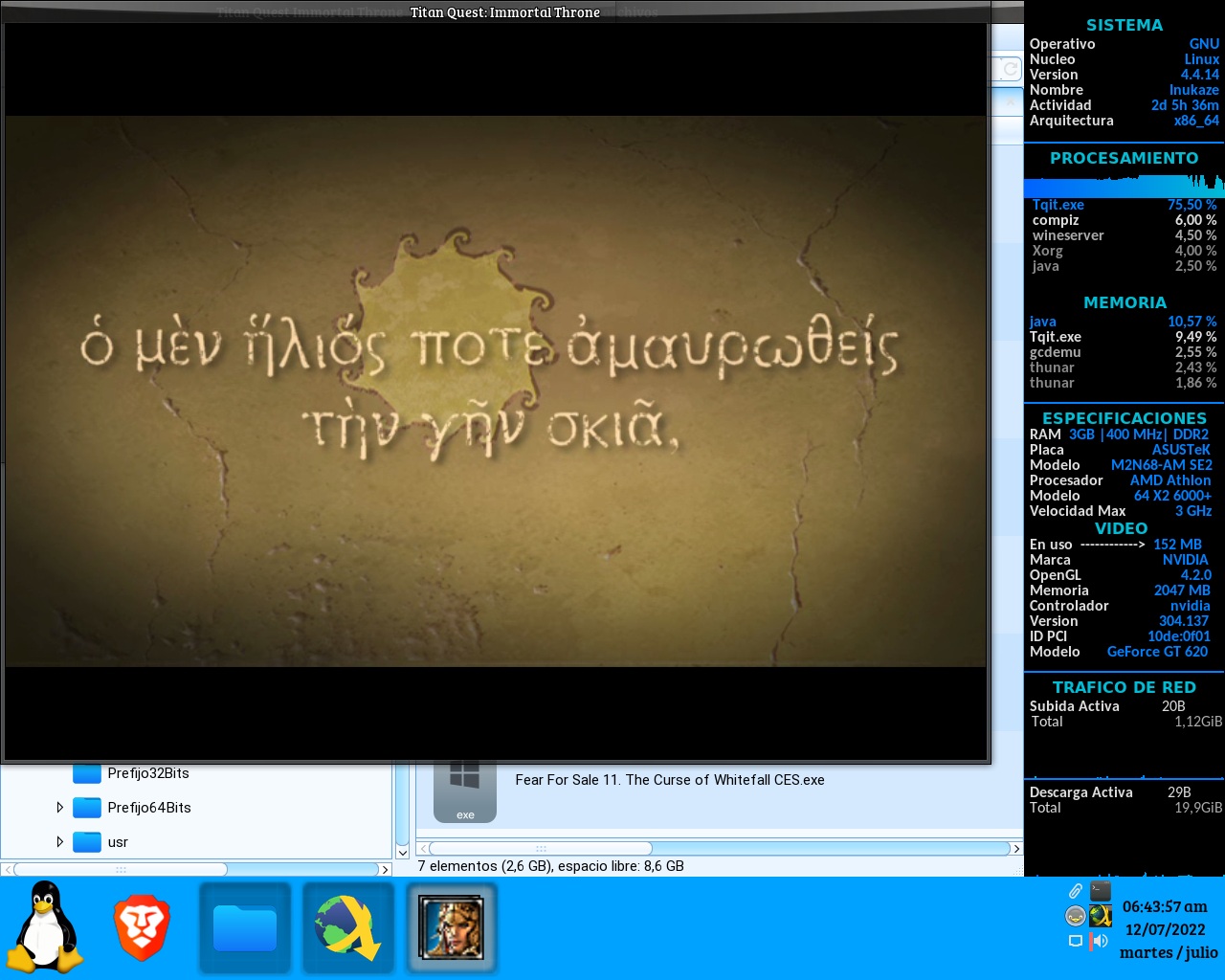Select Fear For Sale 11 CES.exe file name
The image size is (1225, 980).
(670, 780)
